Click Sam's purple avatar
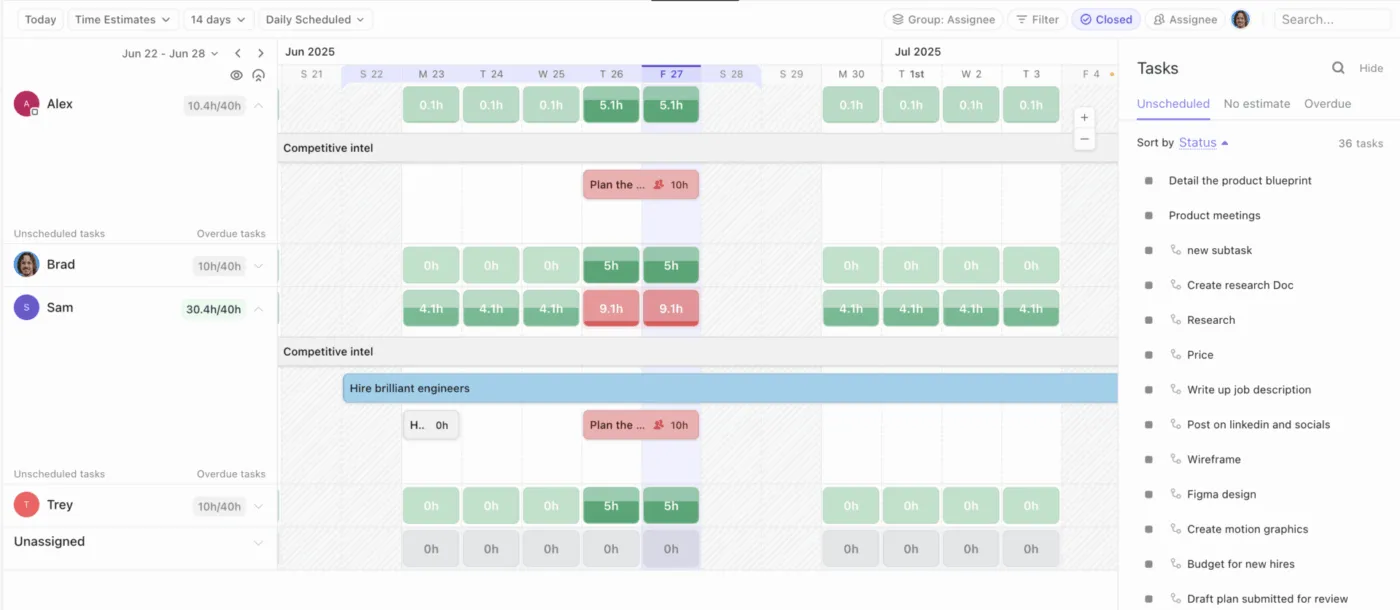Image resolution: width=1400 pixels, height=610 pixels. point(27,308)
